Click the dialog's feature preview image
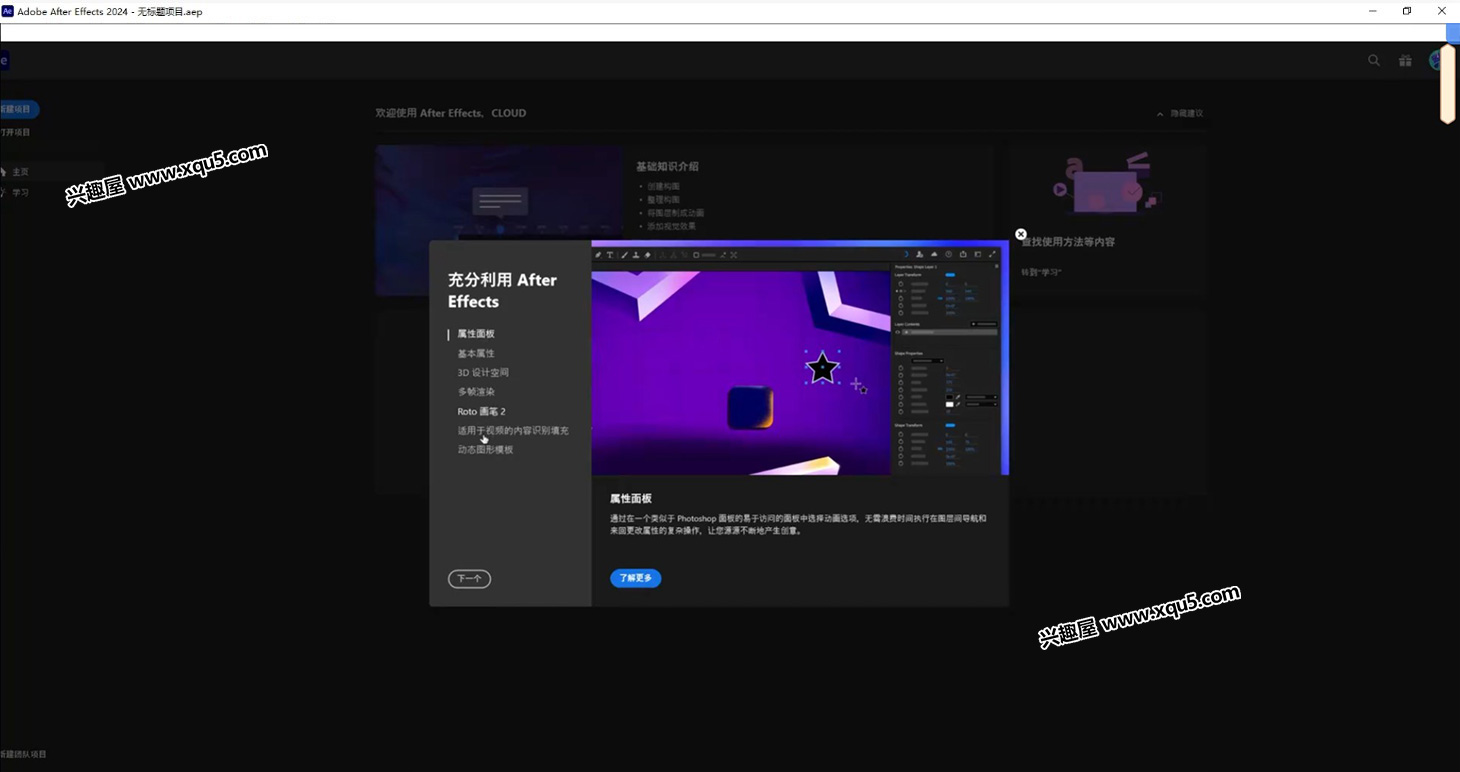The image size is (1460, 772). (800, 357)
